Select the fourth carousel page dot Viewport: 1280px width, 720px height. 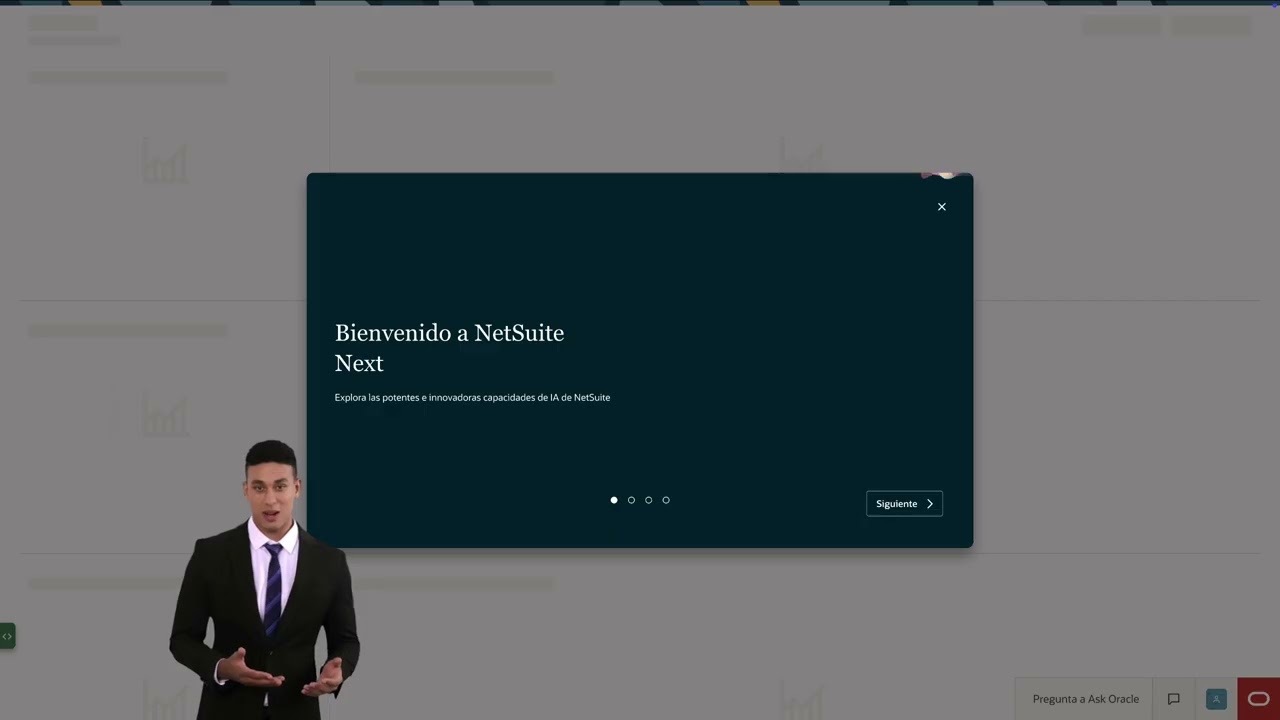tap(666, 500)
